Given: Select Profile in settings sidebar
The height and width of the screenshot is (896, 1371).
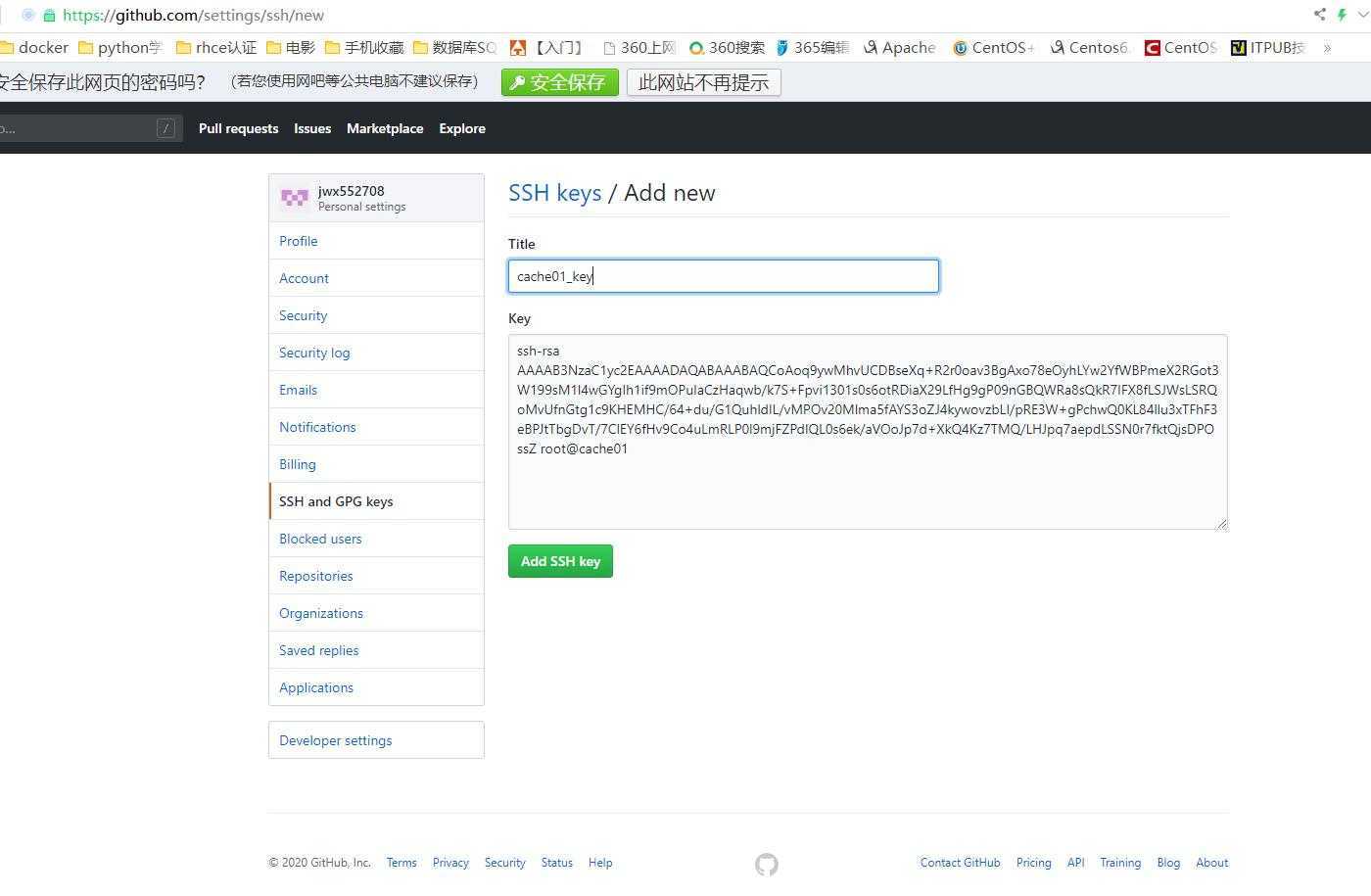Looking at the screenshot, I should point(376,241).
